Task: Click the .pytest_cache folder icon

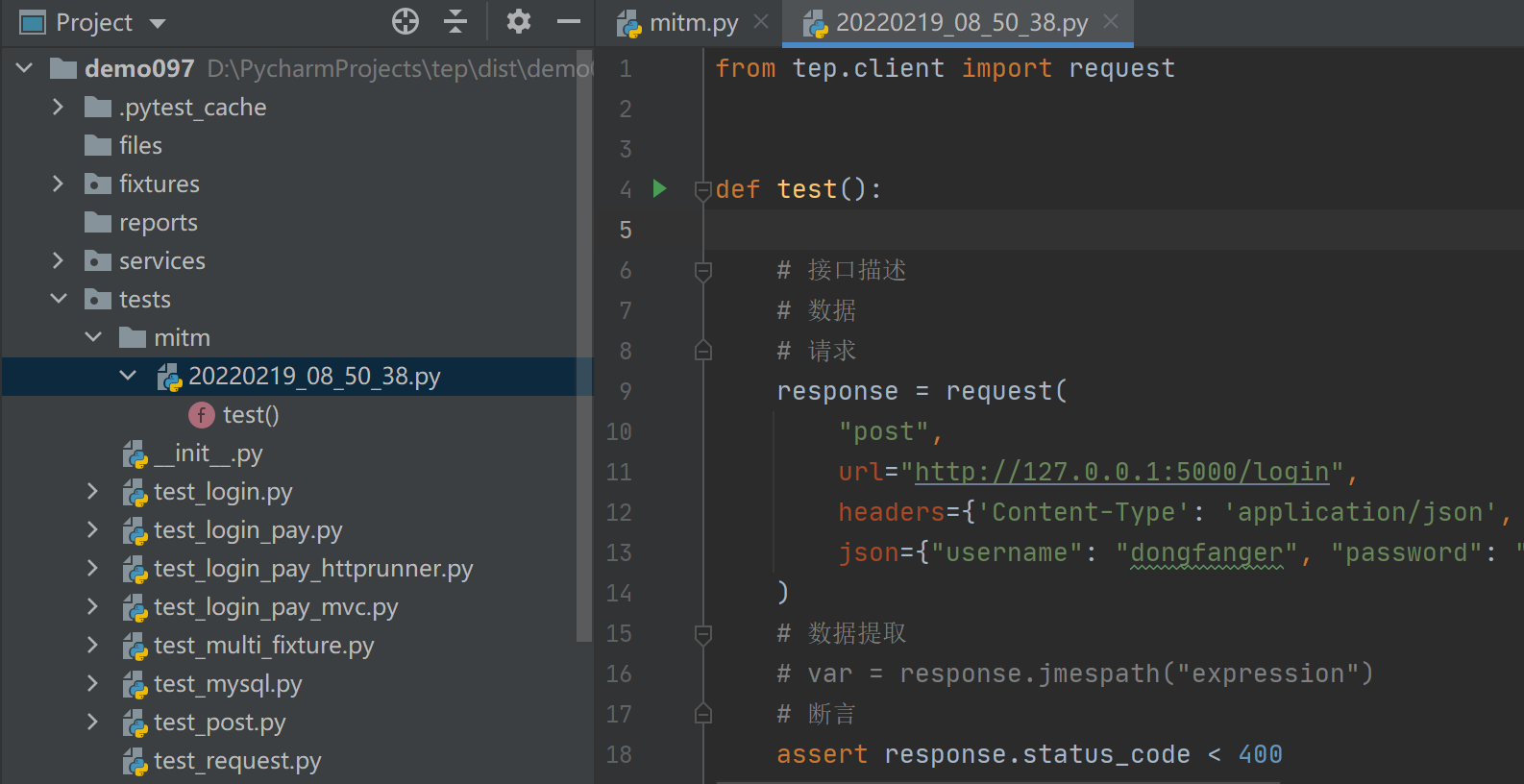Action: (x=98, y=107)
